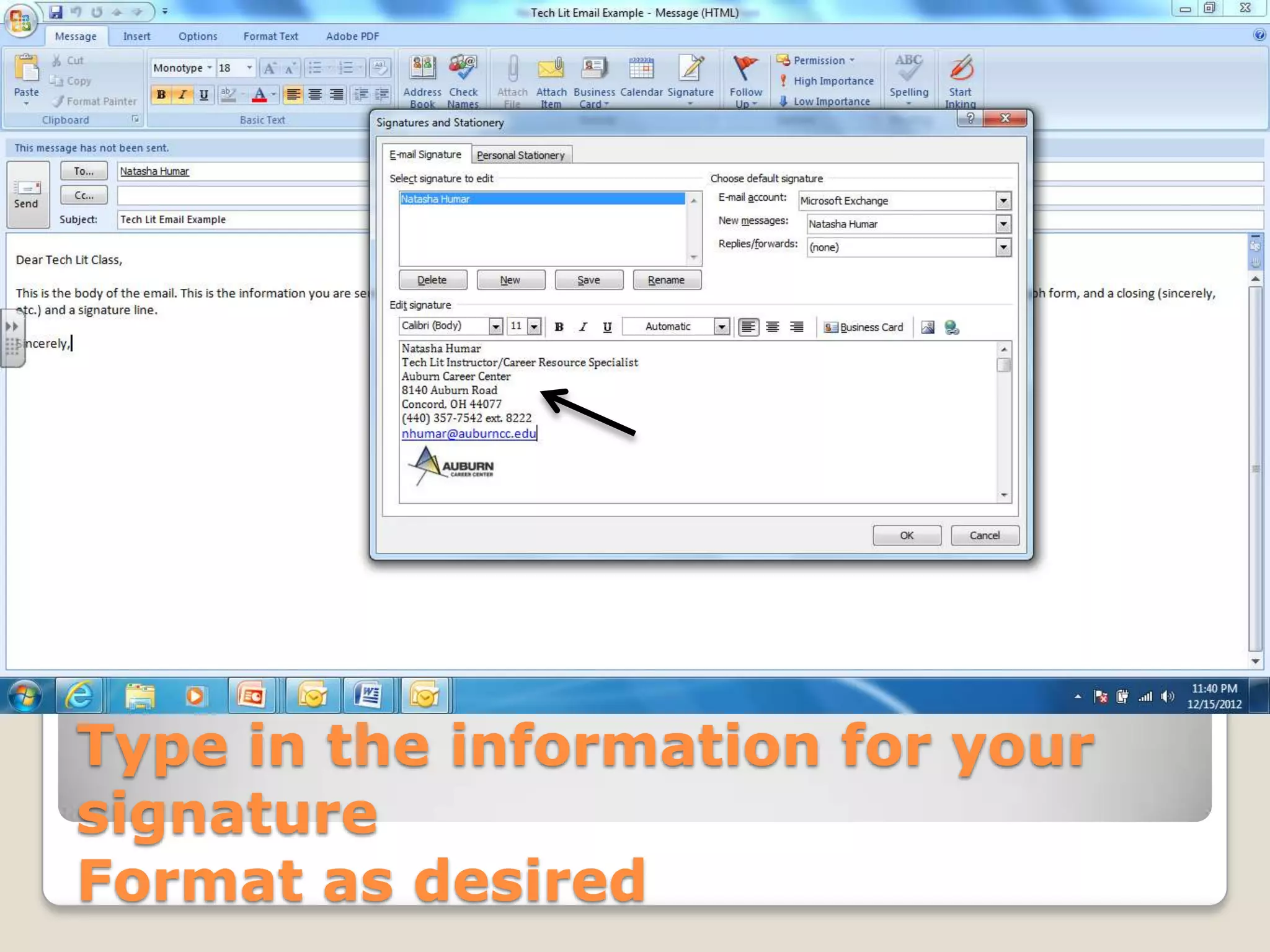The image size is (1270, 952).
Task: Toggle Underline in the signature editor
Action: [x=607, y=327]
